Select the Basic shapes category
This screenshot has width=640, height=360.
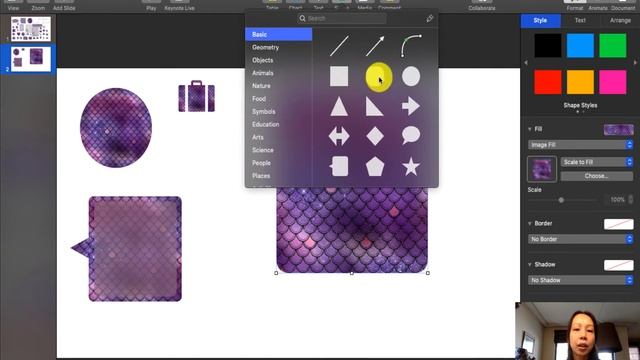(x=279, y=34)
